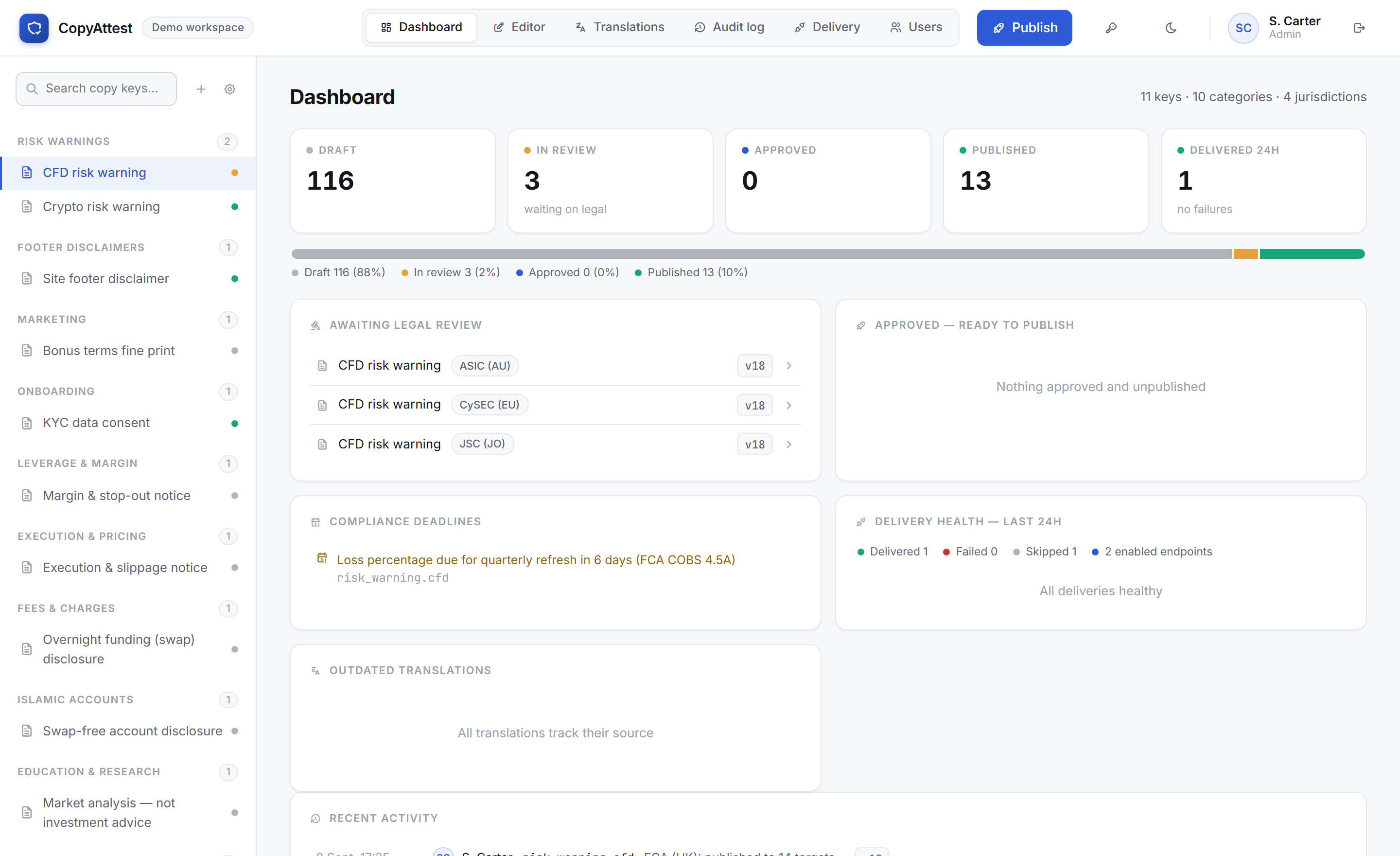Collapse the ONBOARDING category header

(x=127, y=392)
